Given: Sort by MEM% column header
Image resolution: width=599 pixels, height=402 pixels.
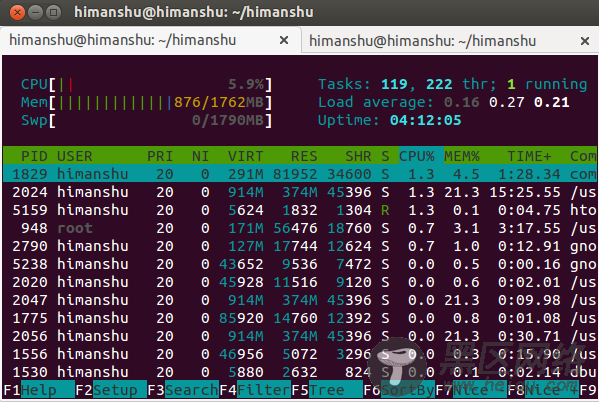Looking at the screenshot, I should 461,156.
